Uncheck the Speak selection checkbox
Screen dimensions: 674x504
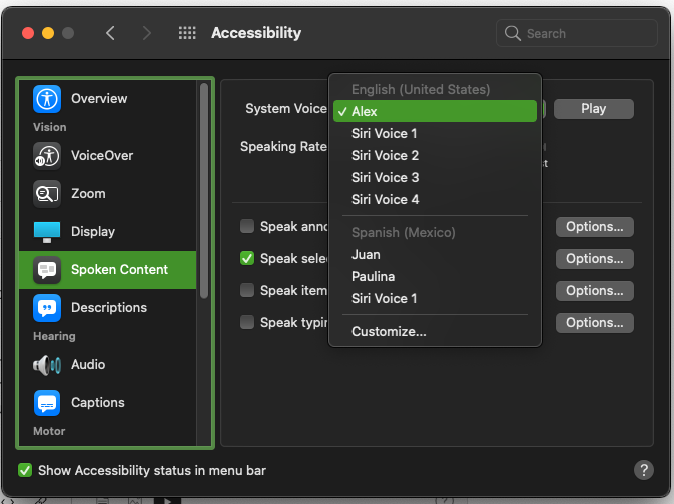[x=247, y=259]
